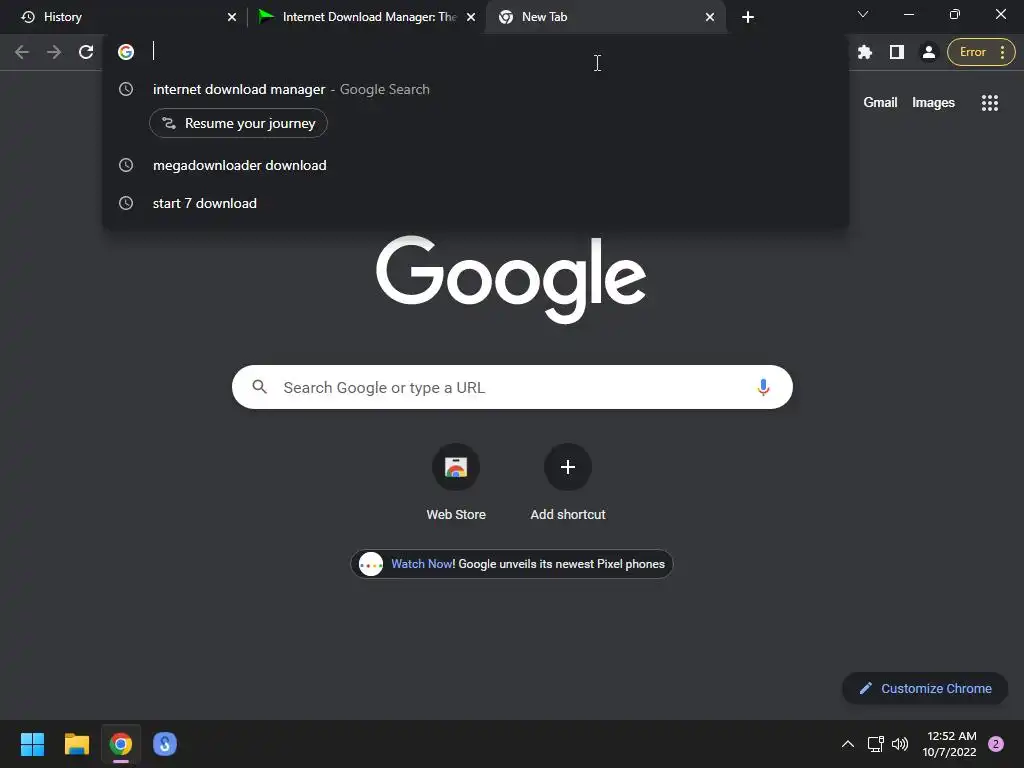This screenshot has height=768, width=1024.
Task: Click the magnifier icon in search box
Action: [259, 387]
